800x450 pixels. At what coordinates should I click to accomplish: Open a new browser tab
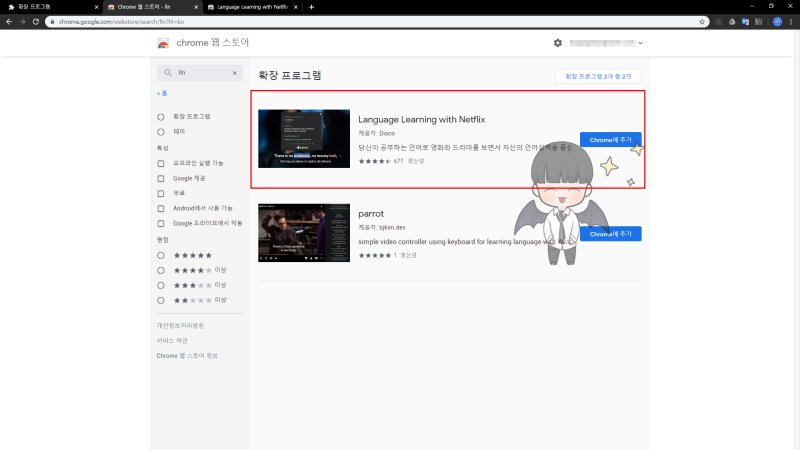click(x=311, y=7)
